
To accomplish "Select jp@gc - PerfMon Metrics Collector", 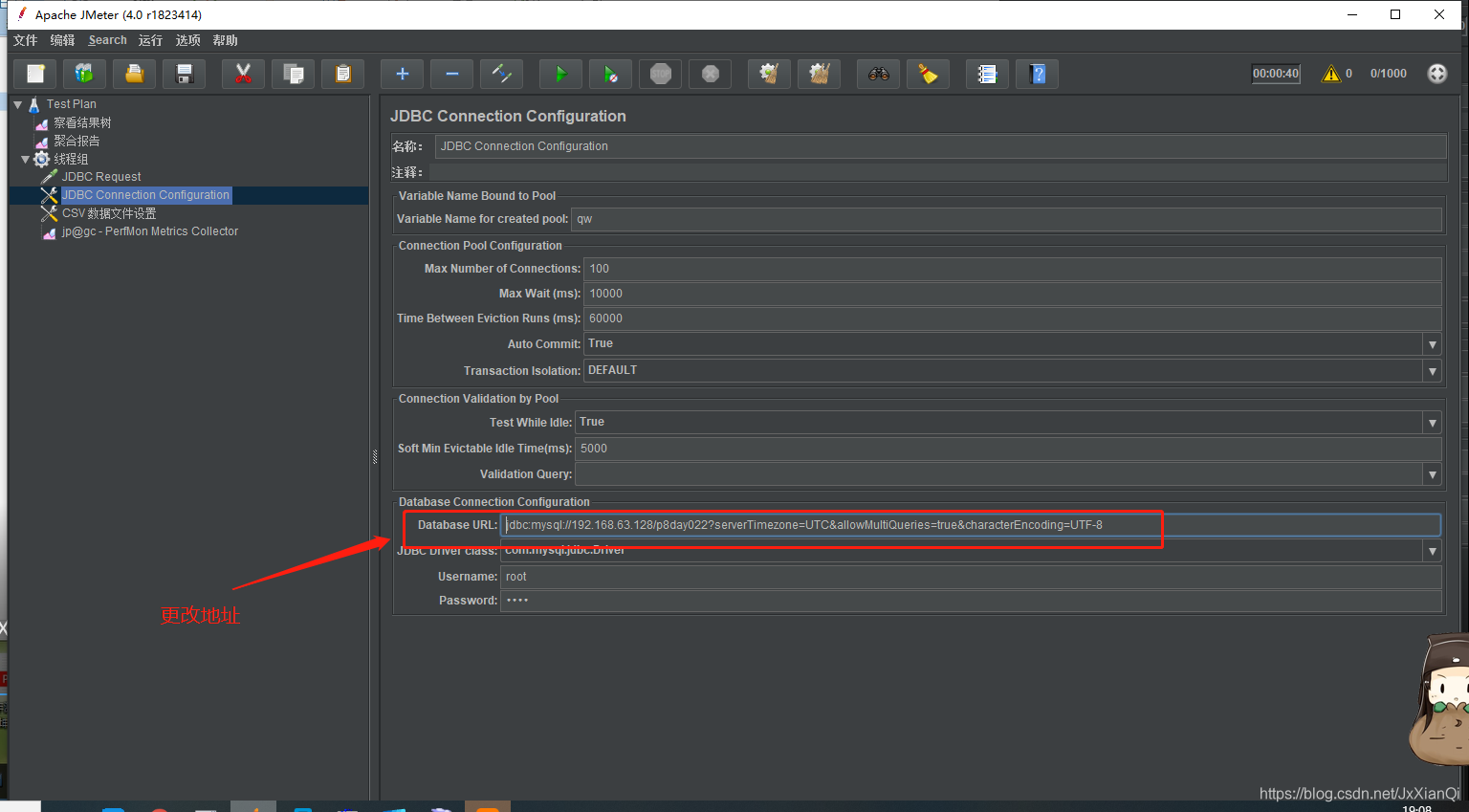I will (x=150, y=231).
